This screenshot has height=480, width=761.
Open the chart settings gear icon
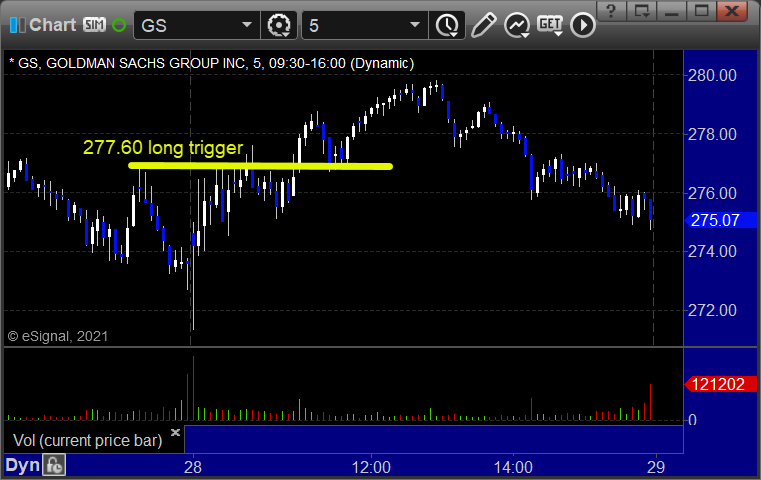coord(279,25)
